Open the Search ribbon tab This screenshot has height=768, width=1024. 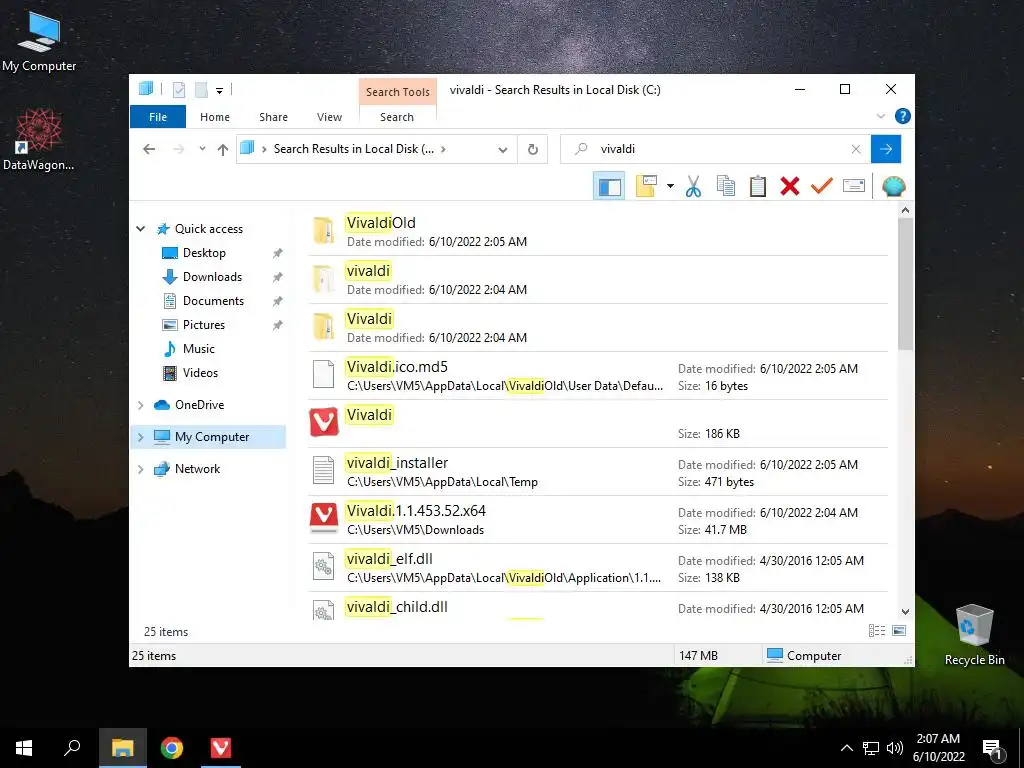point(397,117)
